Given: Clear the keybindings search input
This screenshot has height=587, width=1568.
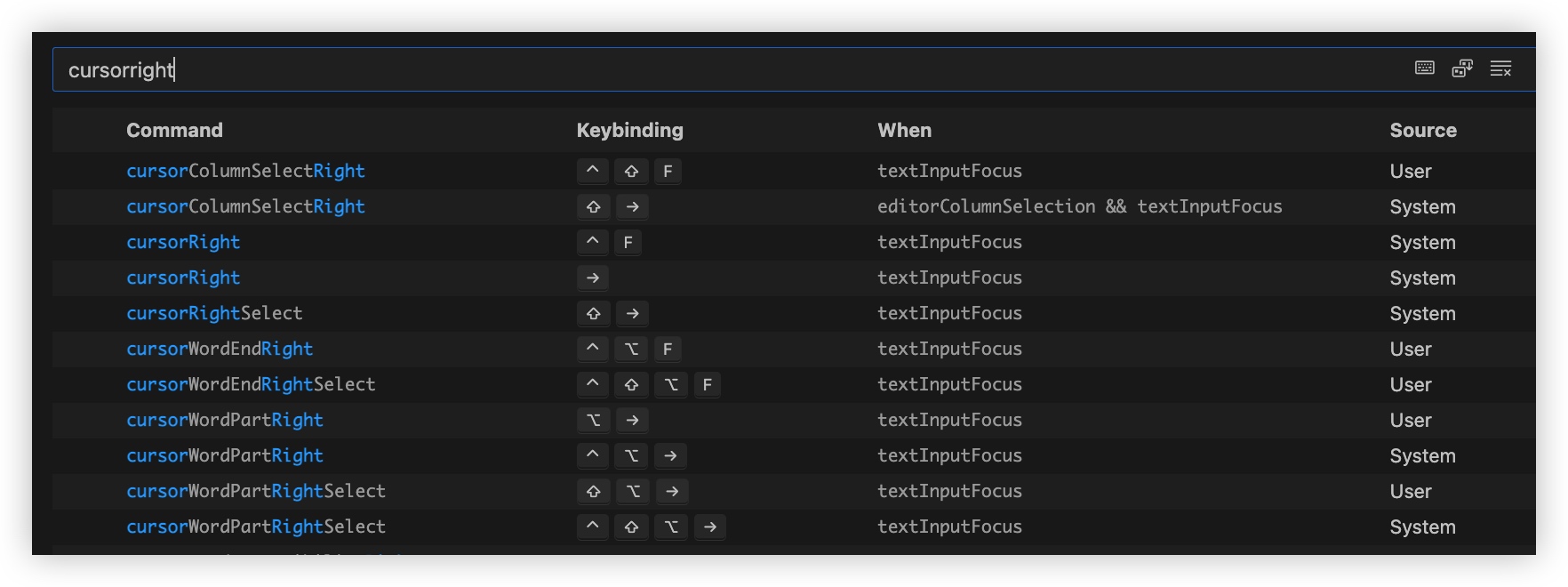Looking at the screenshot, I should pos(1500,68).
